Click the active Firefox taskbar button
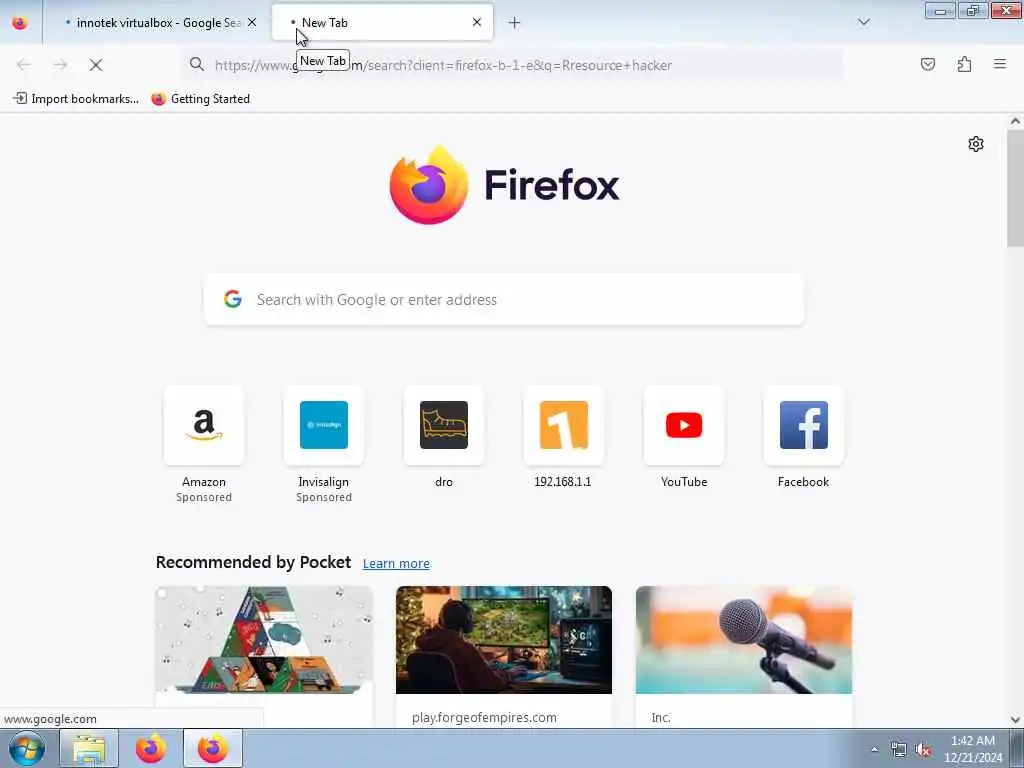Image resolution: width=1024 pixels, height=768 pixels. click(x=213, y=748)
